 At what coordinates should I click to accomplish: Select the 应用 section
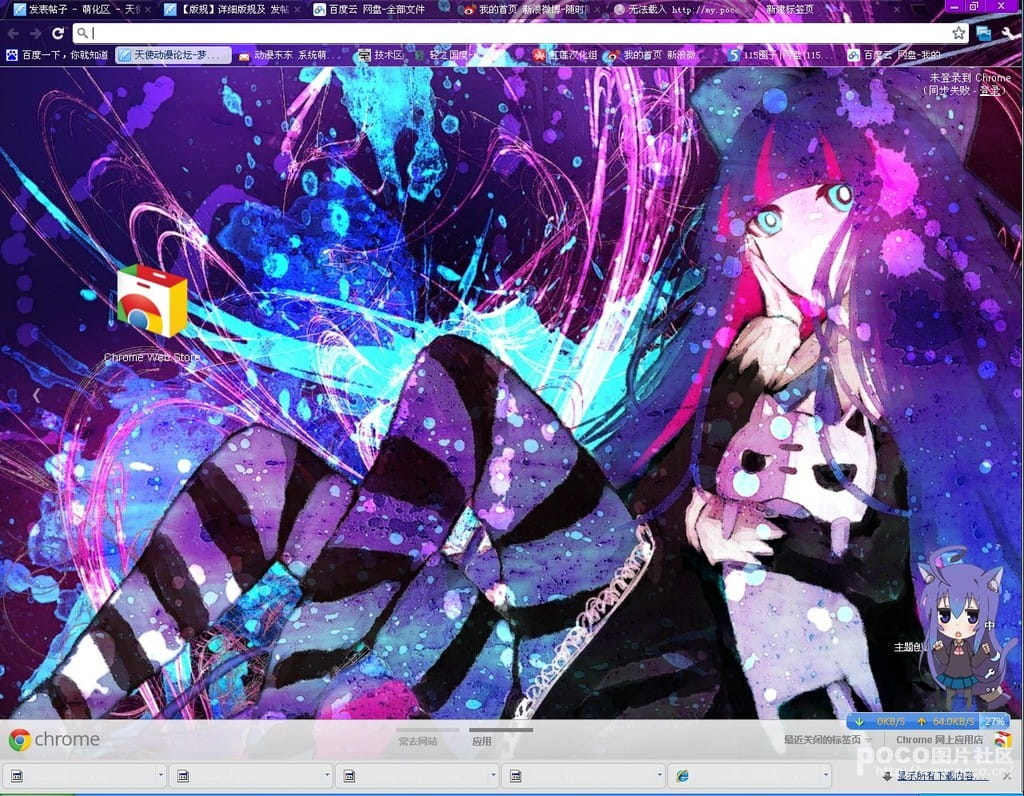(x=481, y=741)
